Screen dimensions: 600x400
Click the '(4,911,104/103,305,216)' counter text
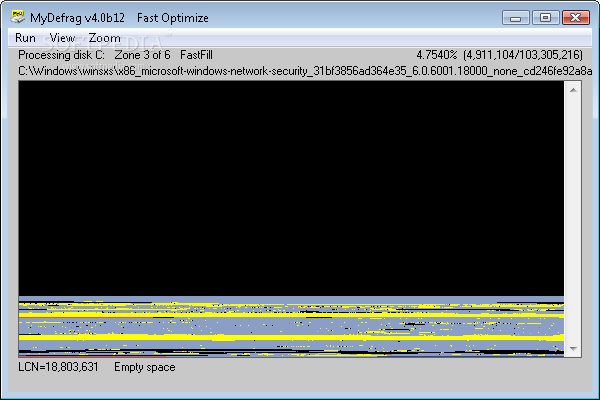coord(523,55)
